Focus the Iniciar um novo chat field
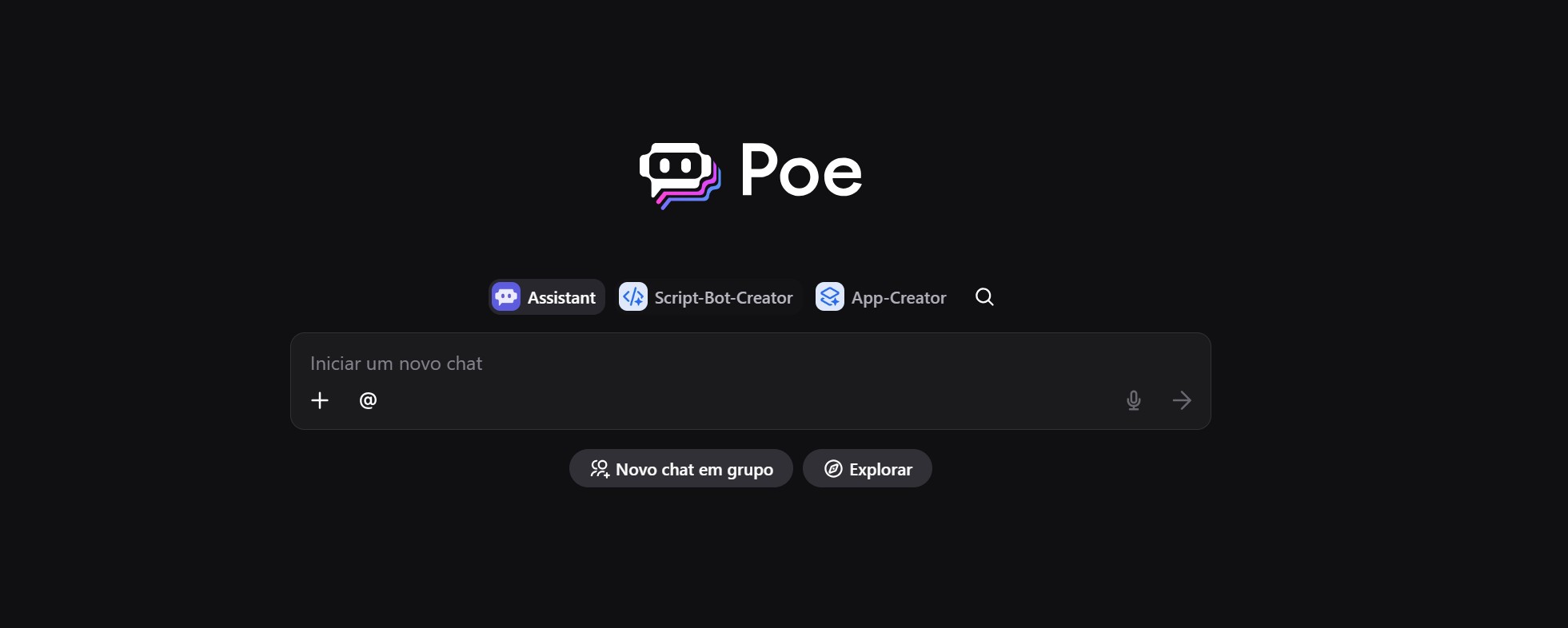Screen dimensions: 1568x628 click(x=750, y=364)
